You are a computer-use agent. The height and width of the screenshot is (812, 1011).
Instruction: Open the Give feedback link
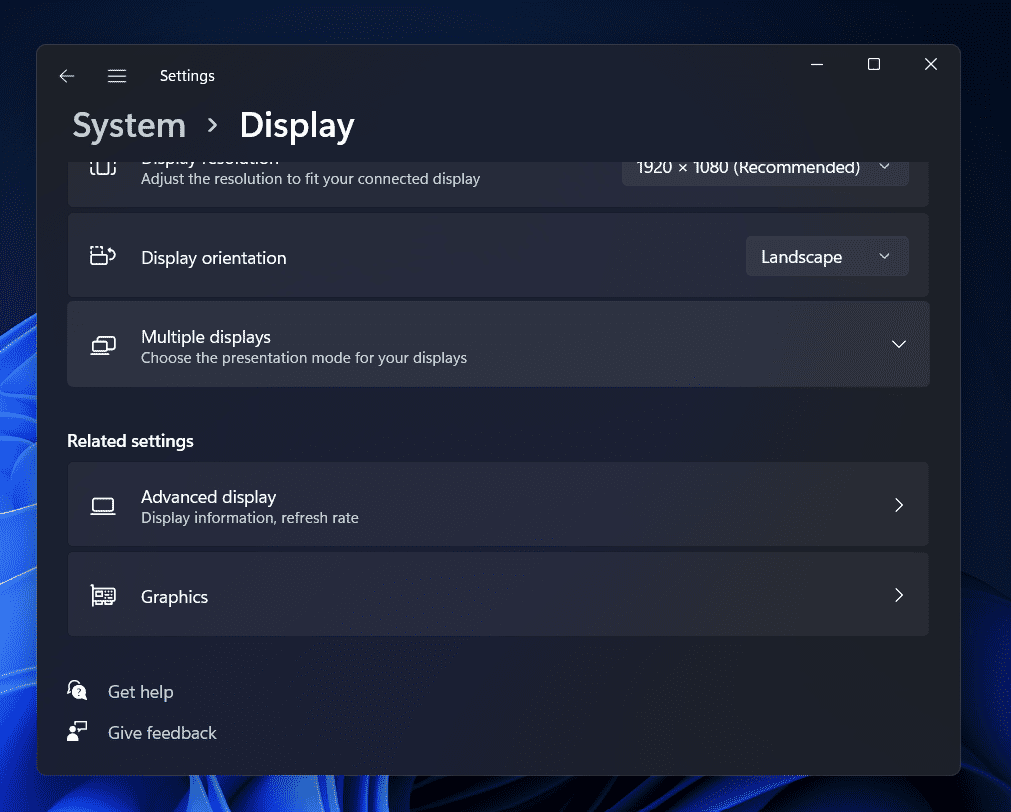pyautogui.click(x=162, y=733)
